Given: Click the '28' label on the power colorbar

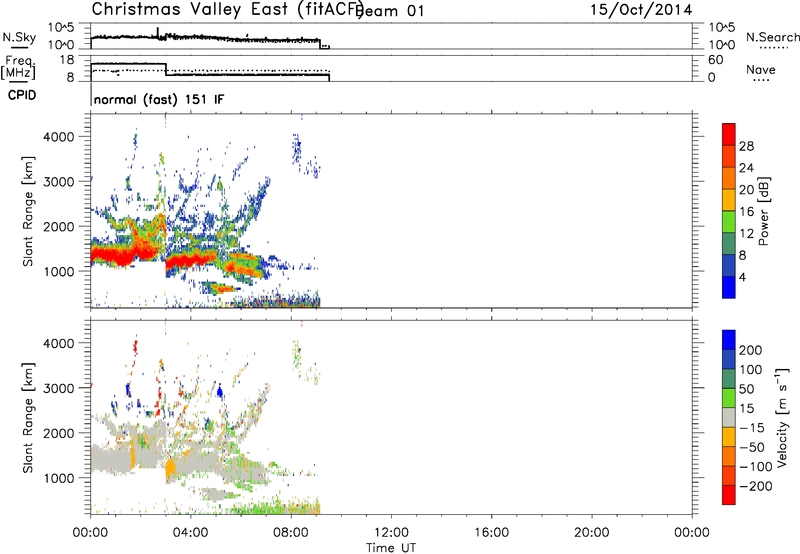Looking at the screenshot, I should [x=746, y=146].
